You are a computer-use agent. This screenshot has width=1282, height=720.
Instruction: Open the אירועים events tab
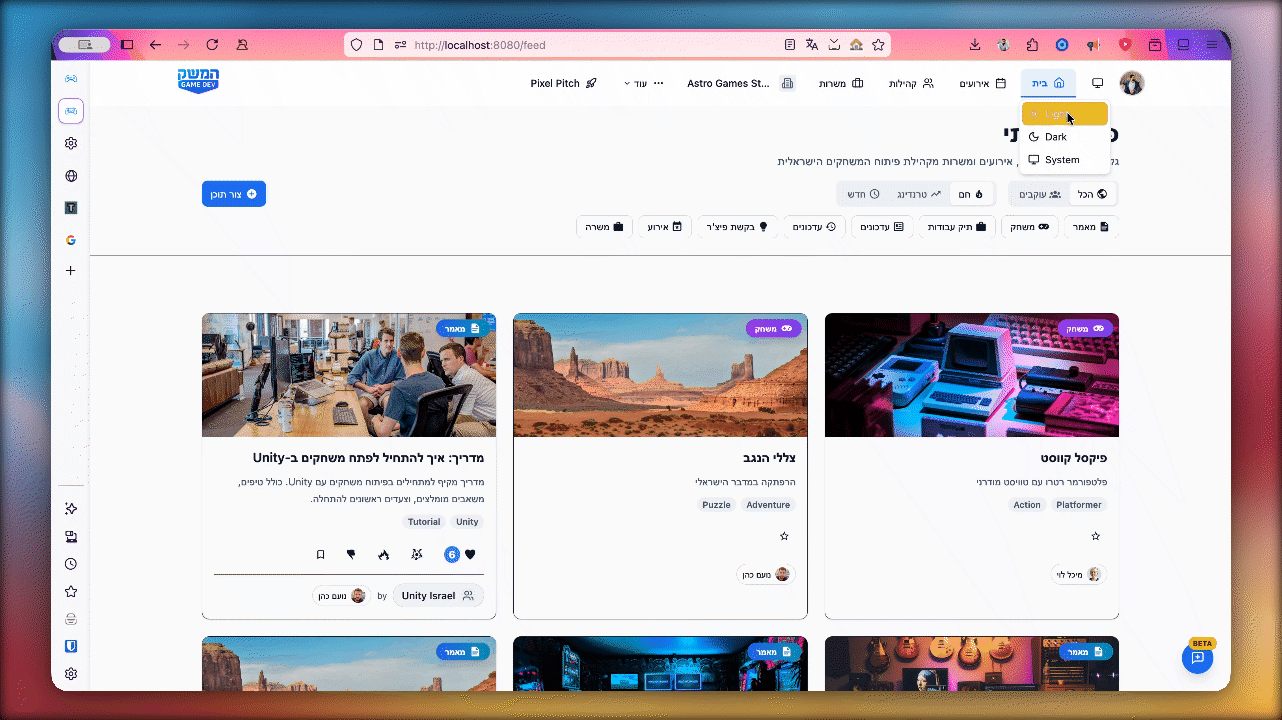pyautogui.click(x=982, y=83)
